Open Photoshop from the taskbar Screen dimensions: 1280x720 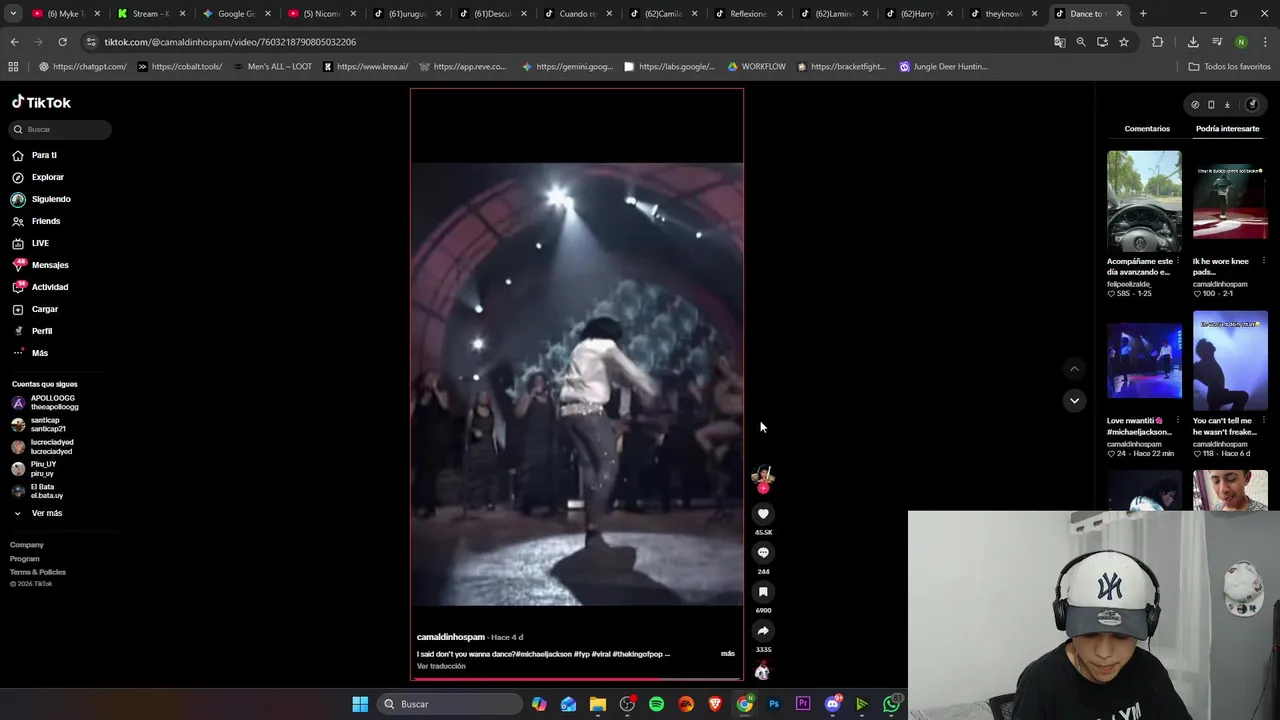tap(774, 704)
